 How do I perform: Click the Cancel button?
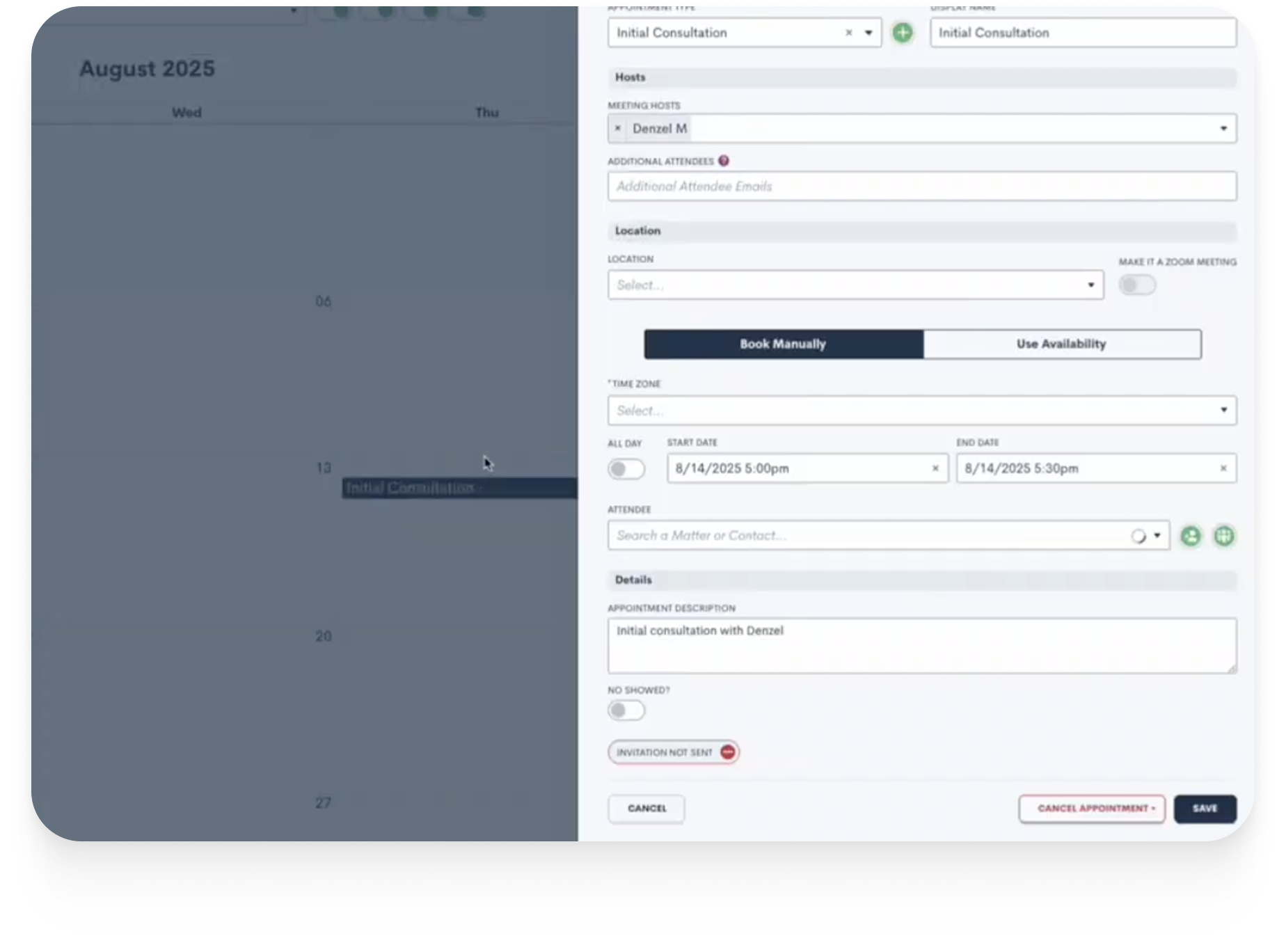point(646,809)
